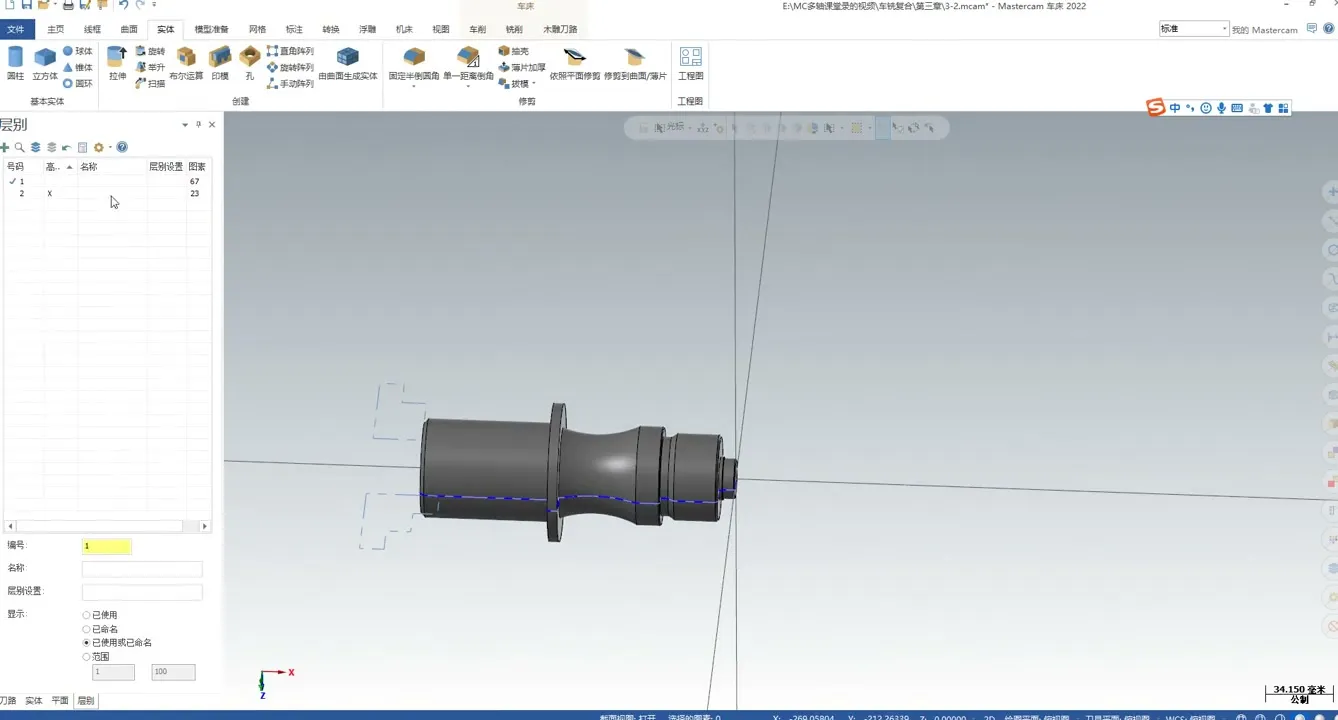Open help in the 层别 panel
The height and width of the screenshot is (720, 1338).
pos(122,148)
